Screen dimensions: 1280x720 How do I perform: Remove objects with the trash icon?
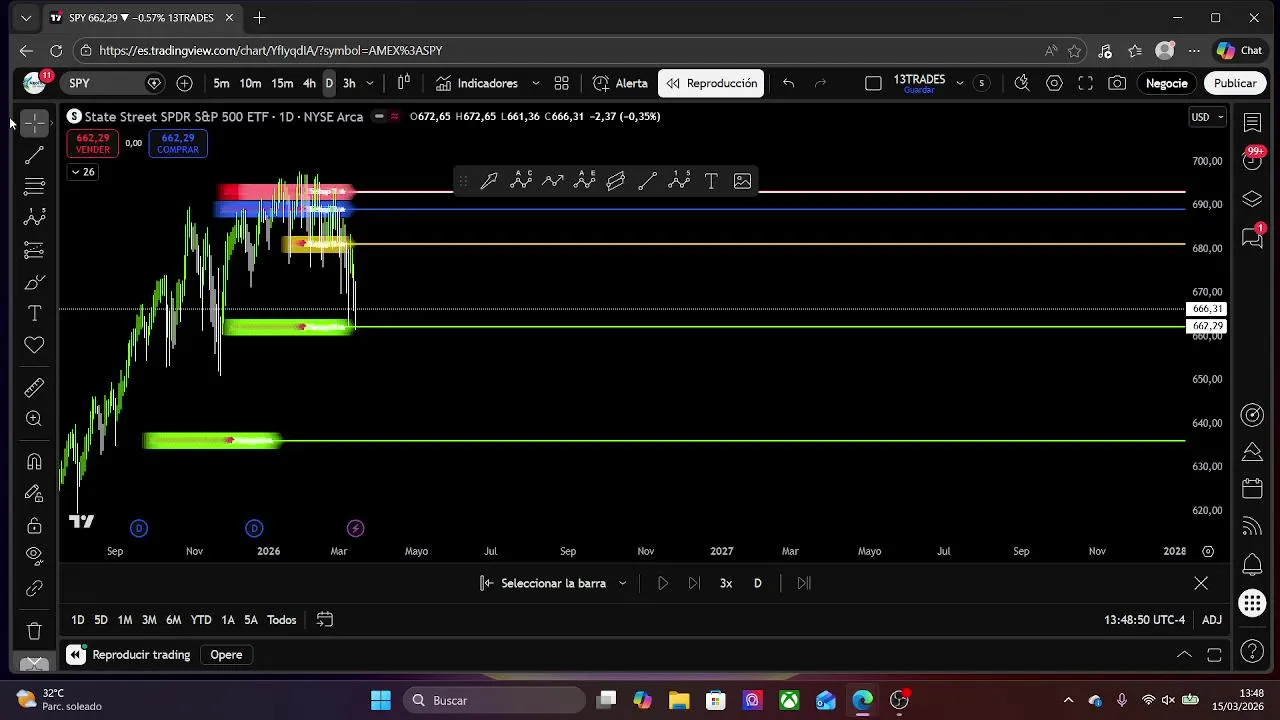click(x=34, y=631)
